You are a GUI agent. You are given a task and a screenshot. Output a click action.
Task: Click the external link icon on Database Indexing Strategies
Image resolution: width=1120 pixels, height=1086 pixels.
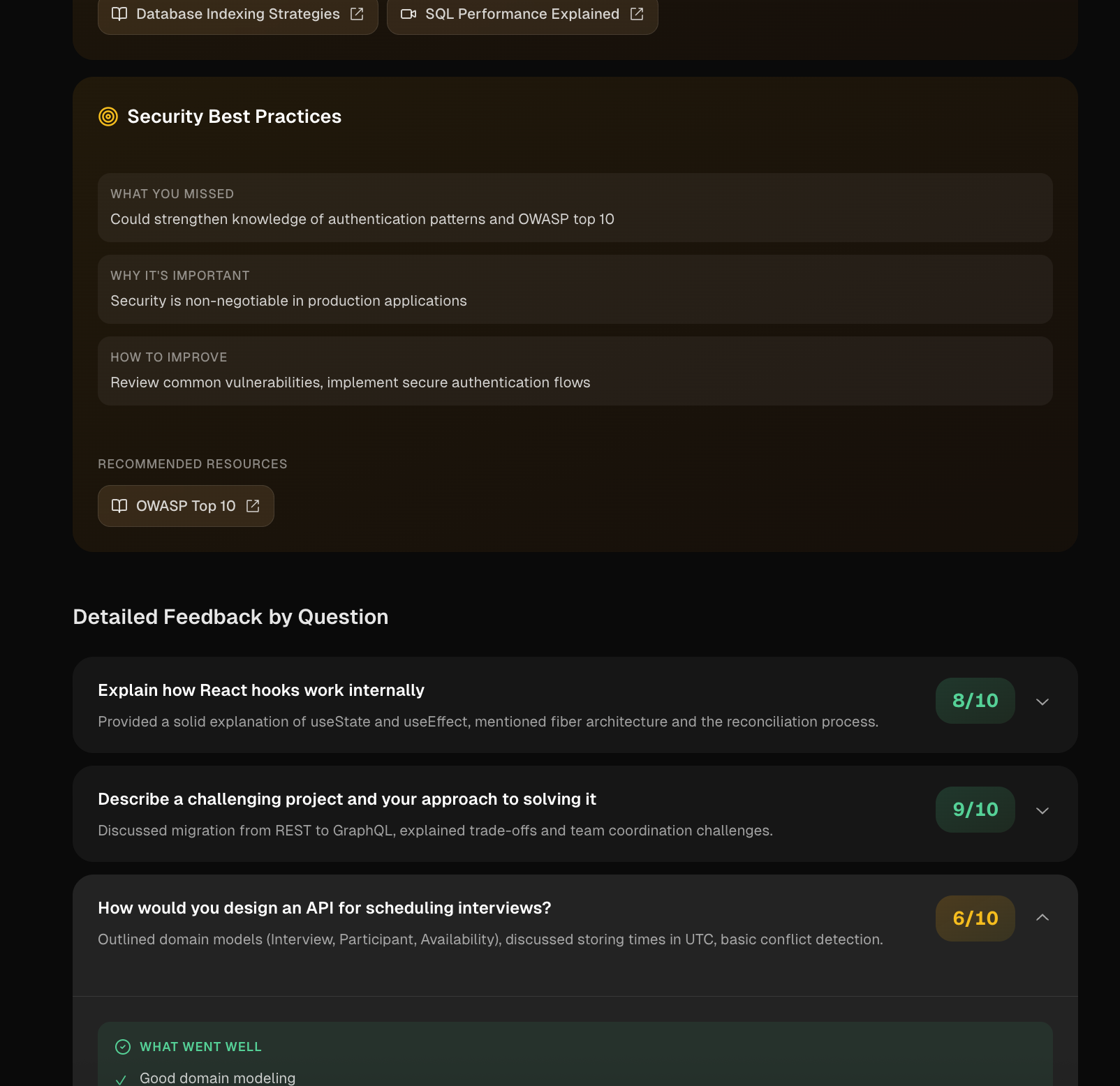358,13
